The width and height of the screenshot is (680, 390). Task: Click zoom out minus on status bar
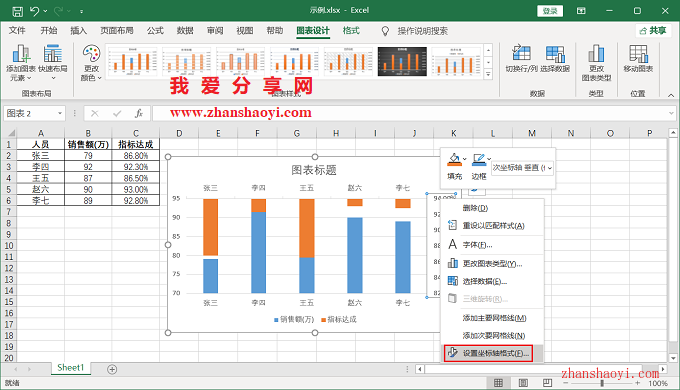tap(566, 383)
